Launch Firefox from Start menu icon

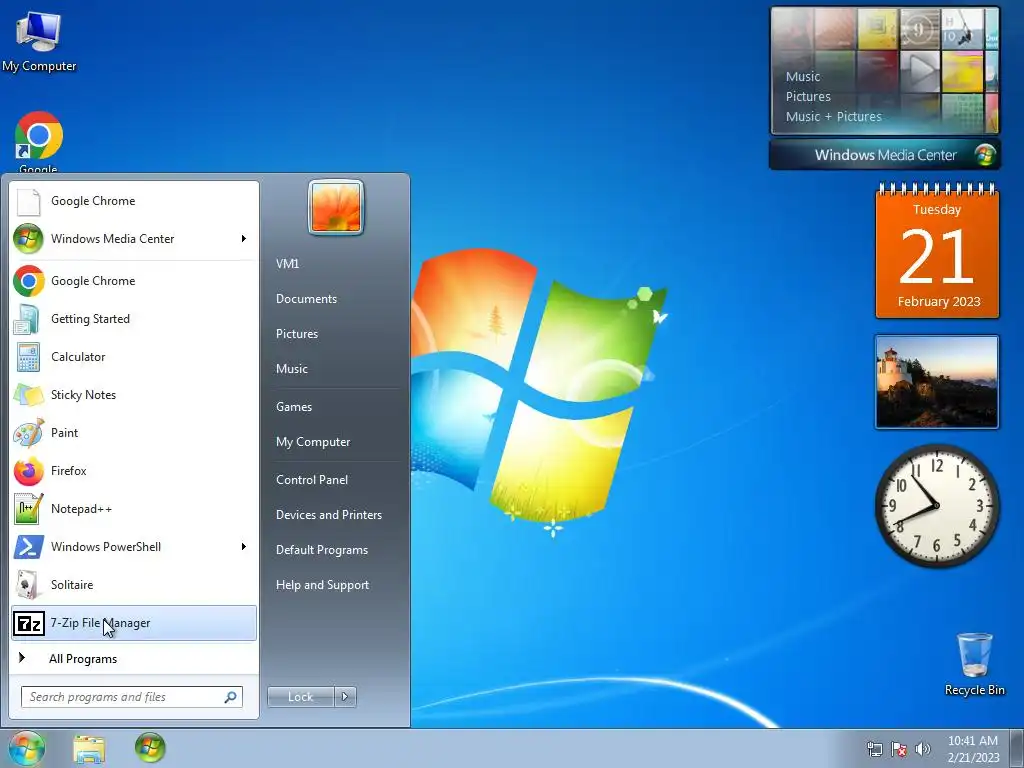tap(28, 471)
